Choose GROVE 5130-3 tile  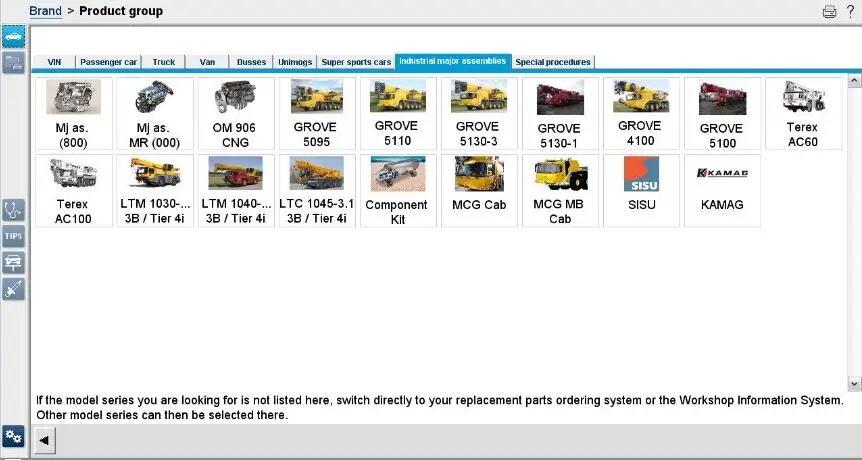click(x=479, y=114)
